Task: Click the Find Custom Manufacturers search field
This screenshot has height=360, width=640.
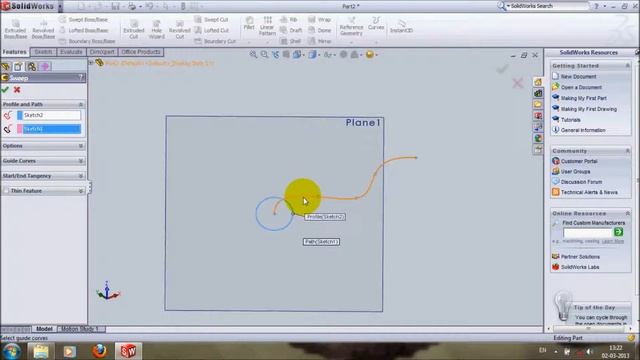Action: tap(588, 232)
